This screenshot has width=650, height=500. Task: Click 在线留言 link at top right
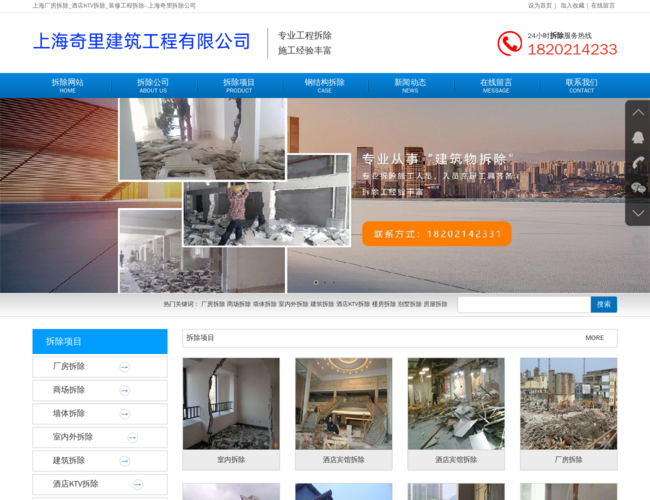click(x=603, y=6)
